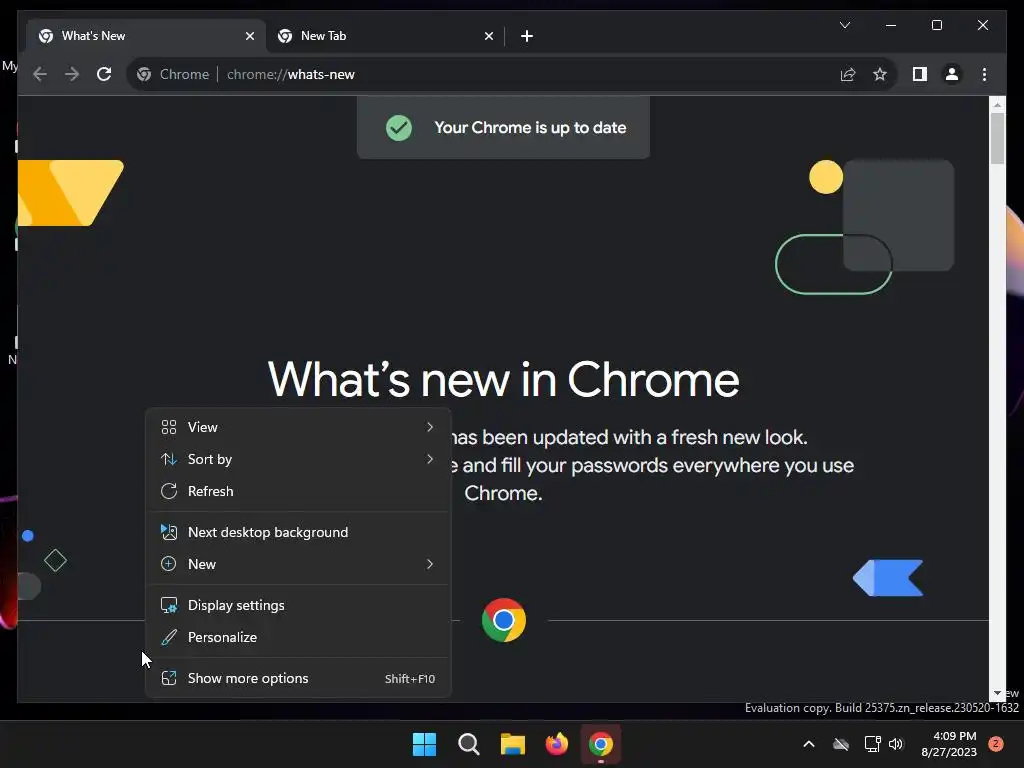Screen dimensions: 1024x768
Task: Close the New Tab tab
Action: [x=488, y=36]
